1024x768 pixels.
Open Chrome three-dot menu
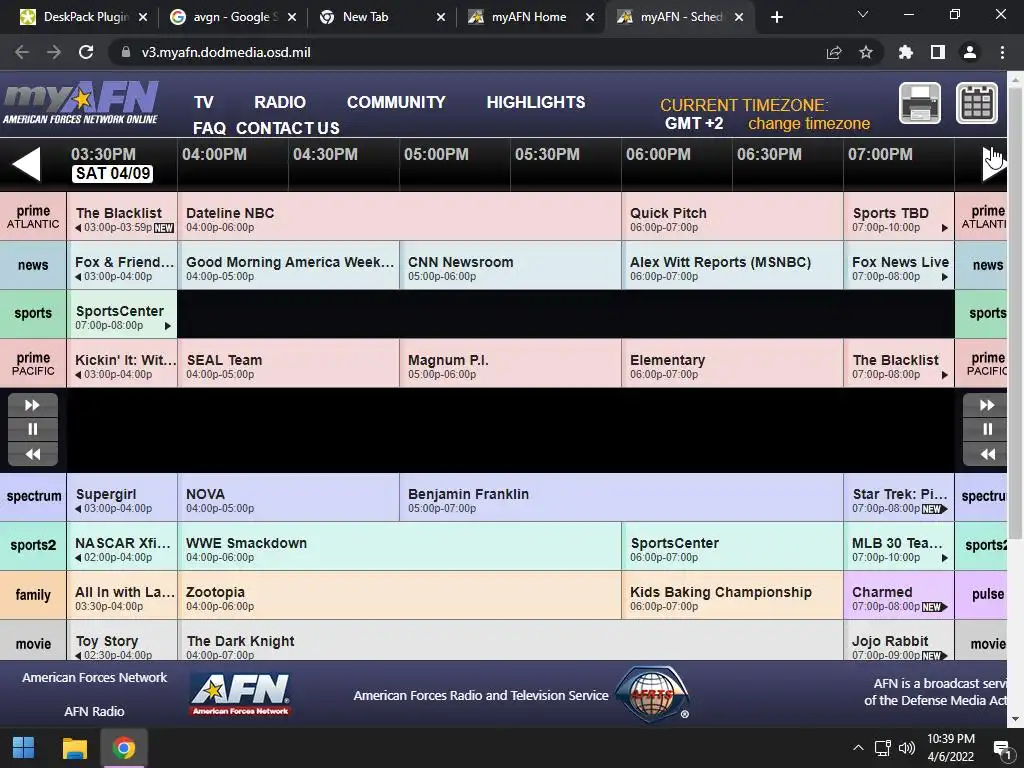(x=1002, y=52)
